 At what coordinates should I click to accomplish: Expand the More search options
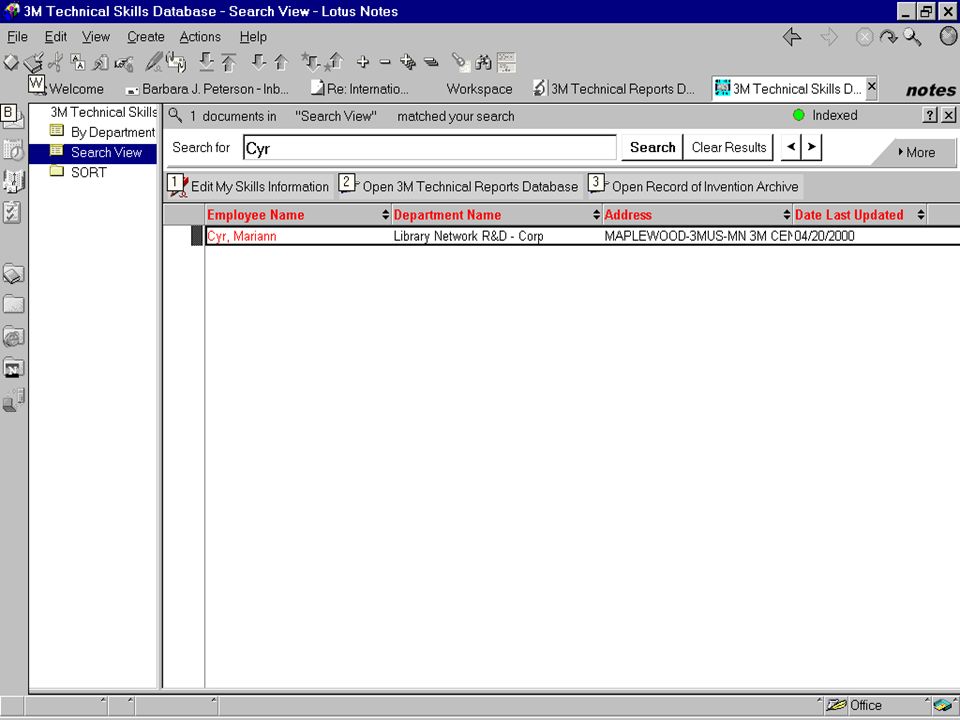pos(916,152)
